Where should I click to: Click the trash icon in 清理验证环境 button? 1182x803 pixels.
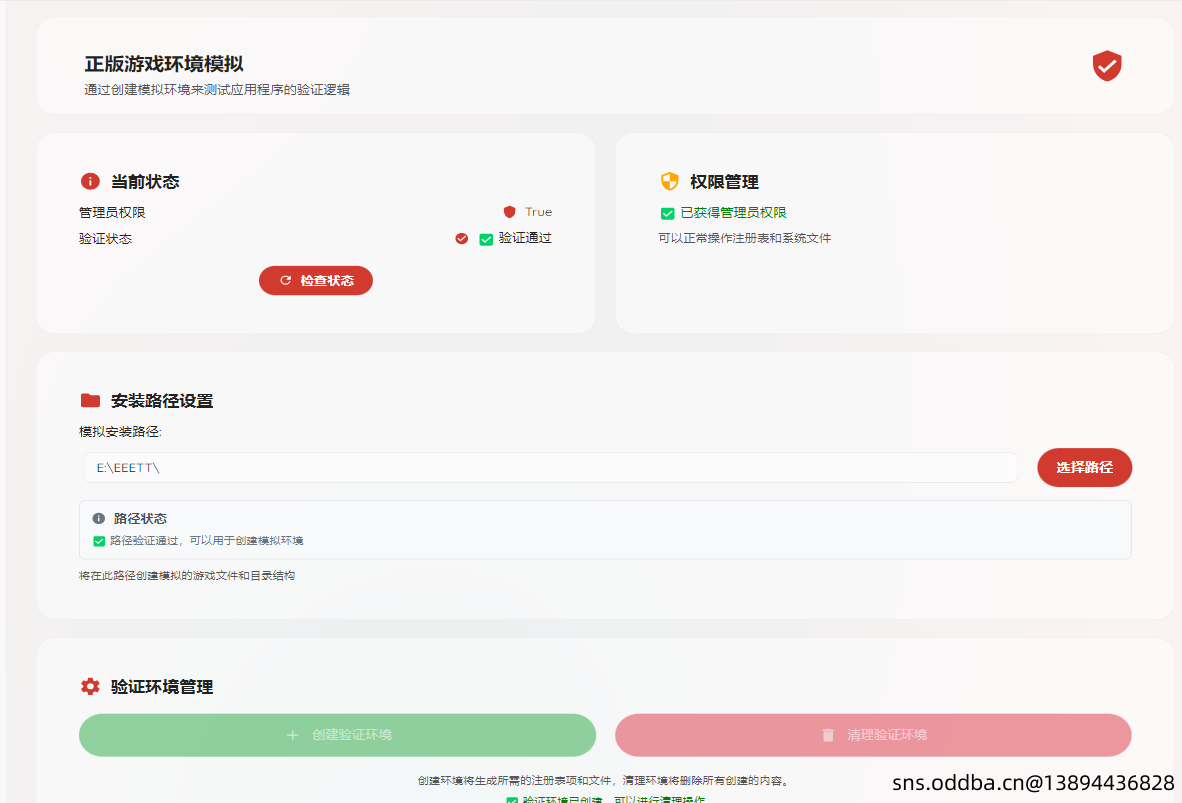tap(827, 735)
